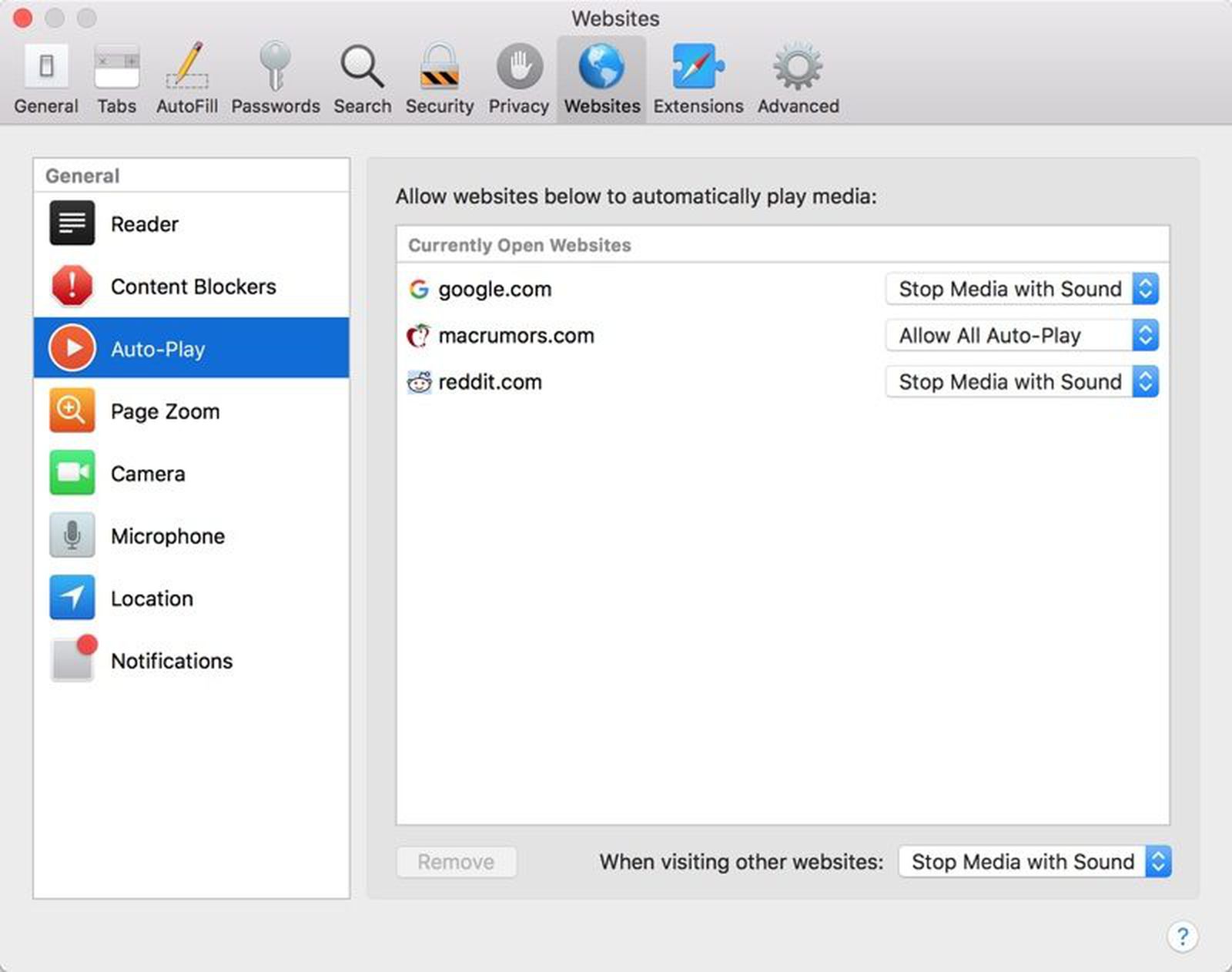
Task: Open Notifications settings in sidebar
Action: coord(172,660)
